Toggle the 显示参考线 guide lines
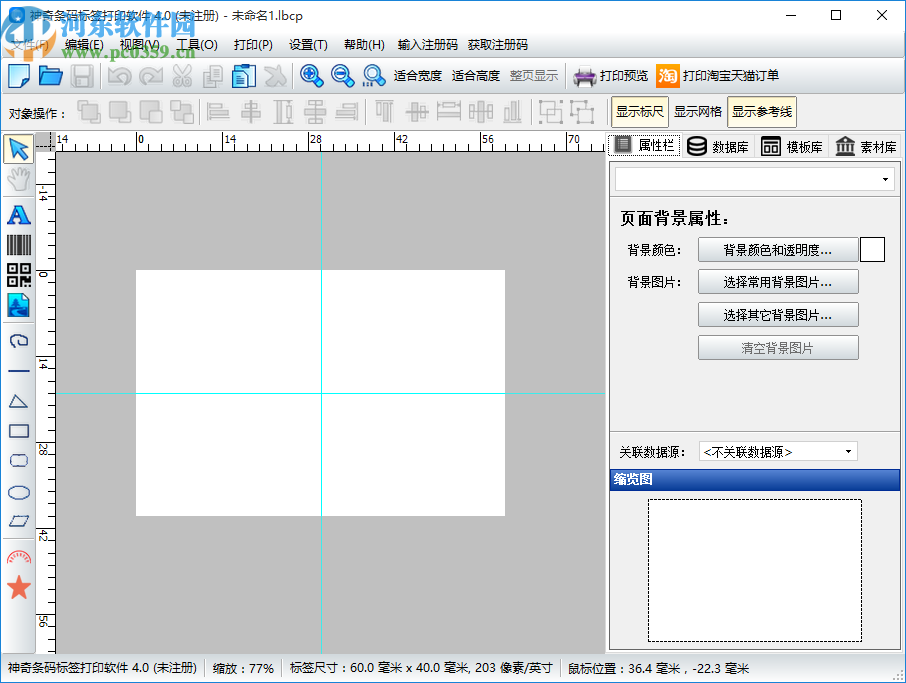The width and height of the screenshot is (906, 683). [x=761, y=112]
